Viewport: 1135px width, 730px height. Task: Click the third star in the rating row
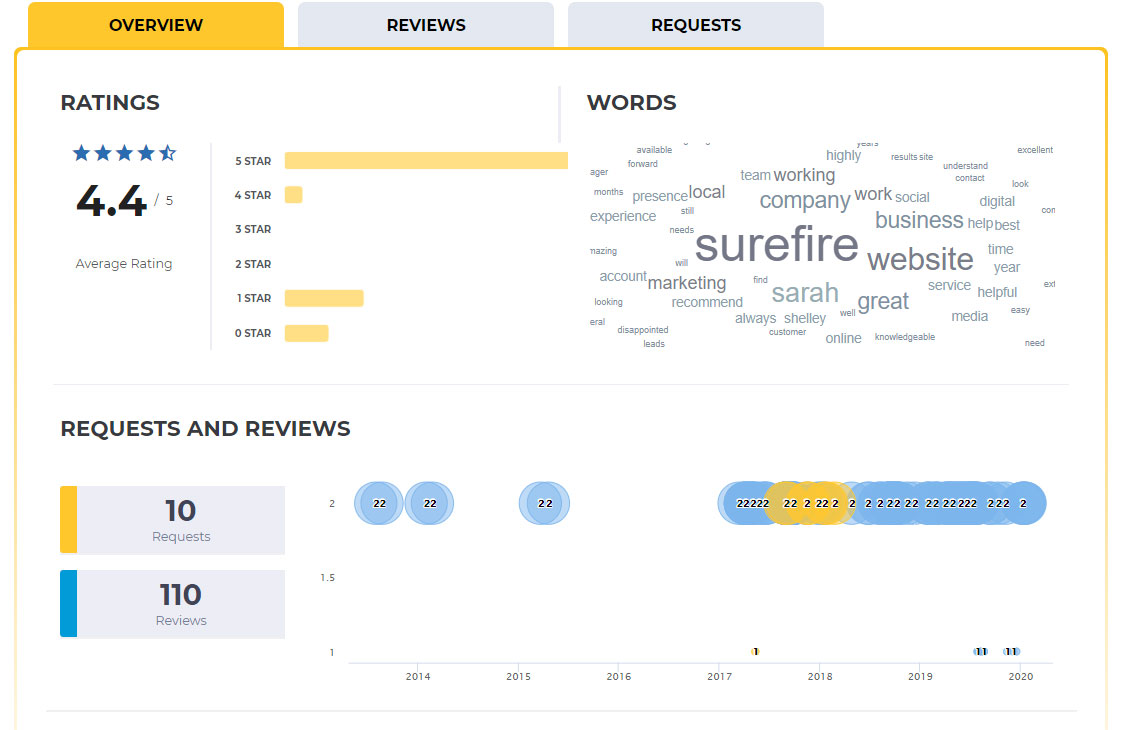coord(124,152)
